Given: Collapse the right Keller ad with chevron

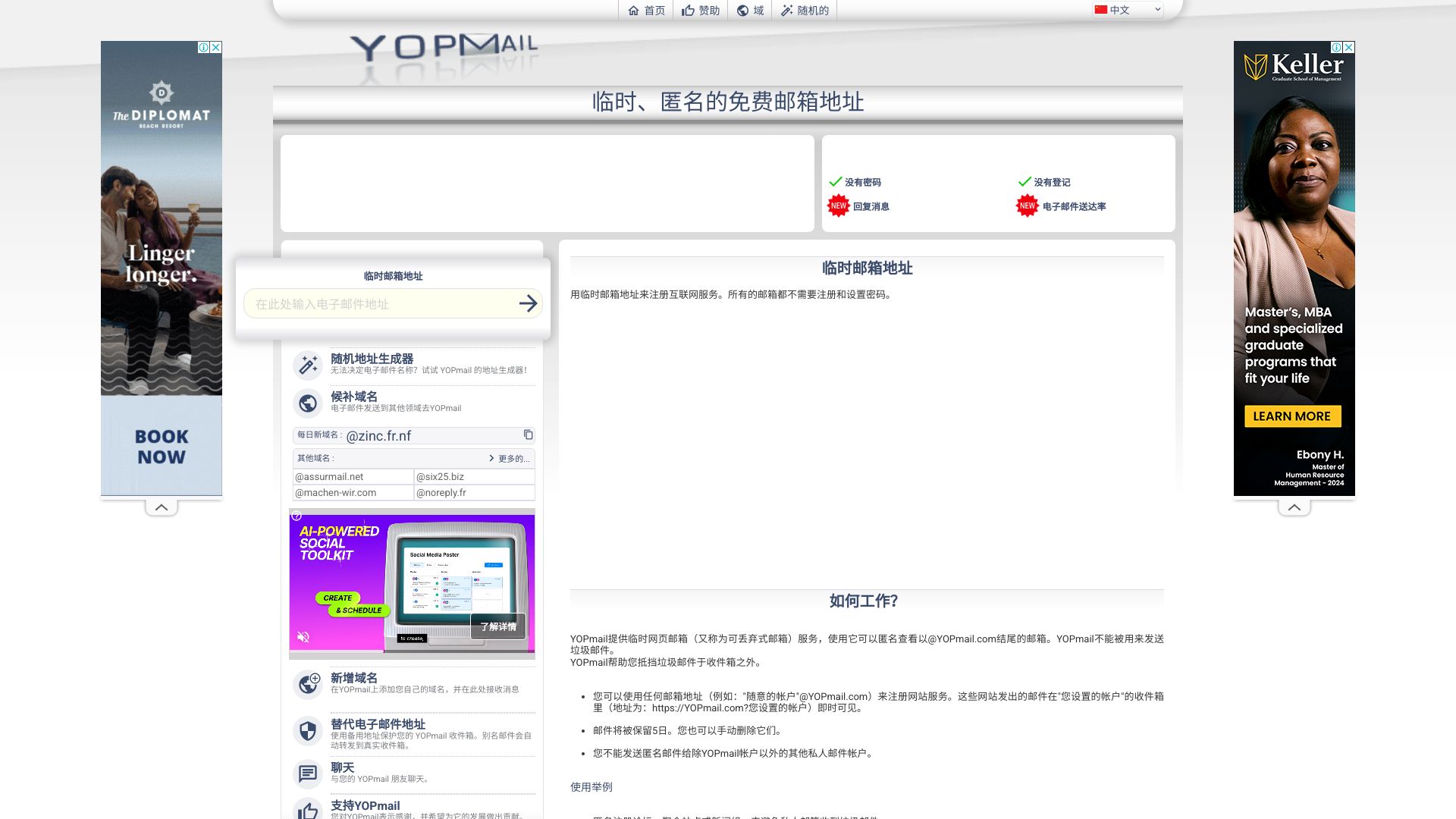Looking at the screenshot, I should [x=1294, y=507].
